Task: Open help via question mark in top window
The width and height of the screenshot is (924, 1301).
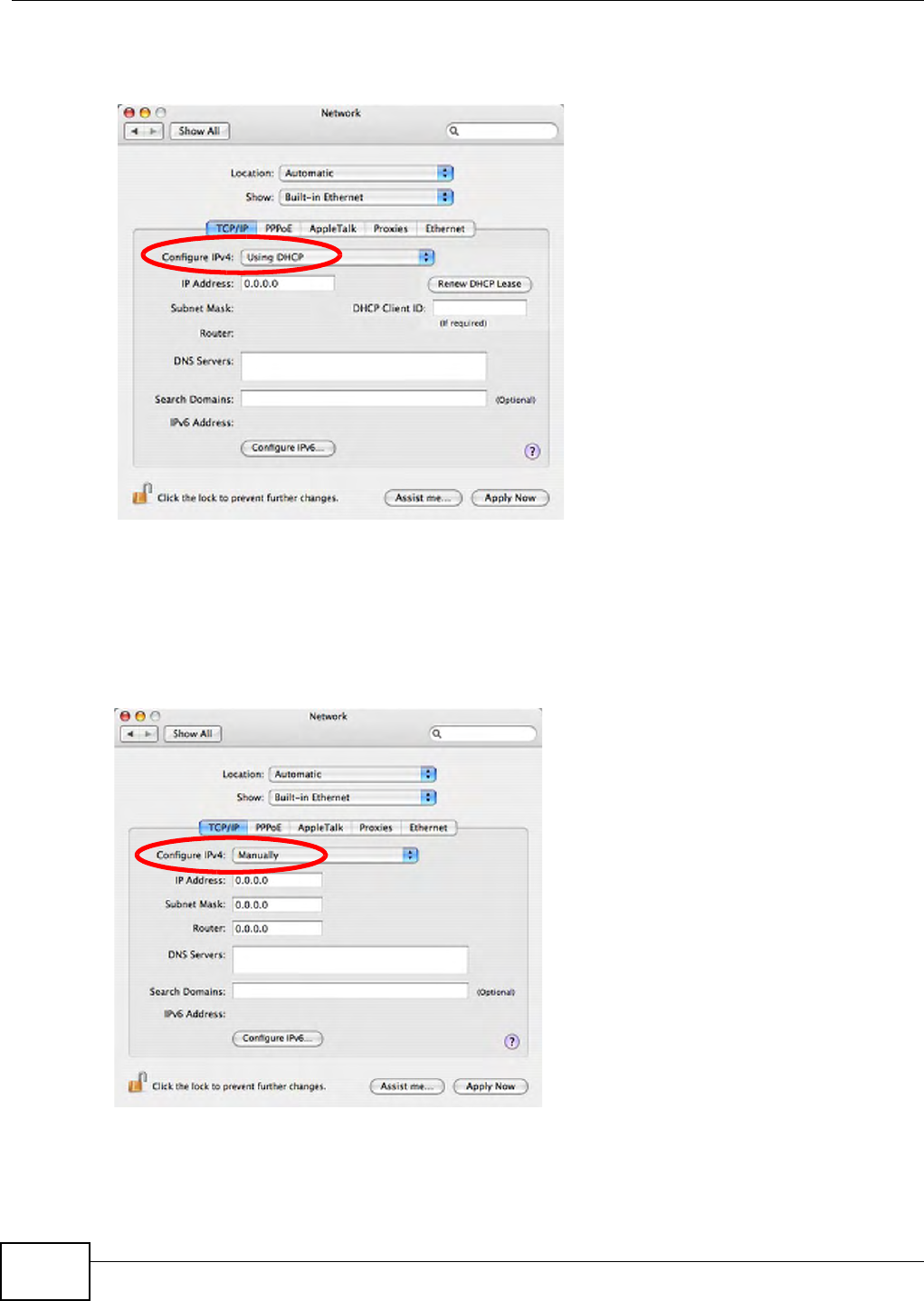Action: click(x=532, y=451)
